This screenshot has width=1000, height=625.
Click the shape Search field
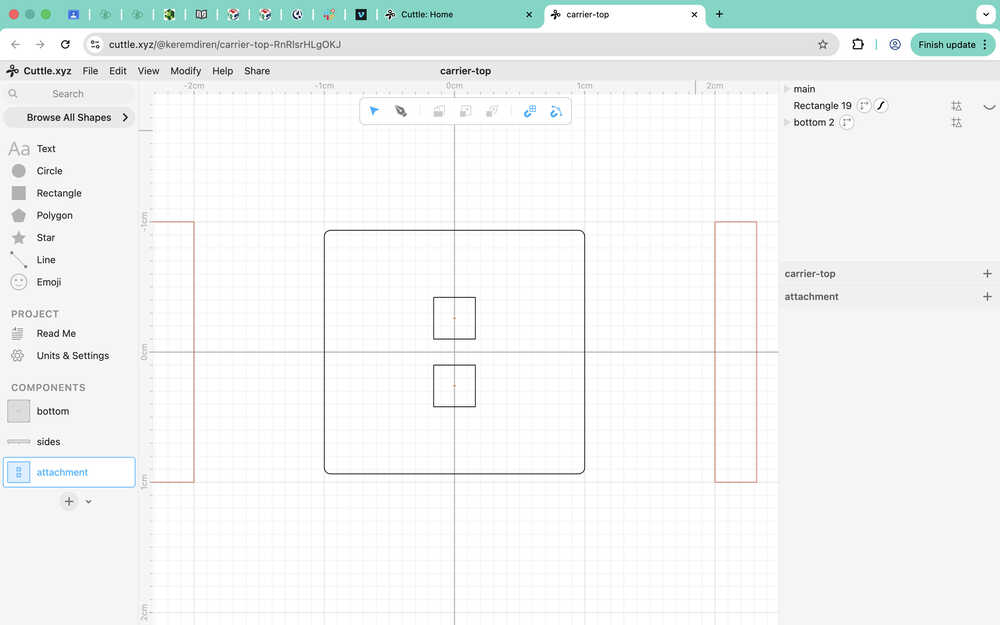pos(69,94)
